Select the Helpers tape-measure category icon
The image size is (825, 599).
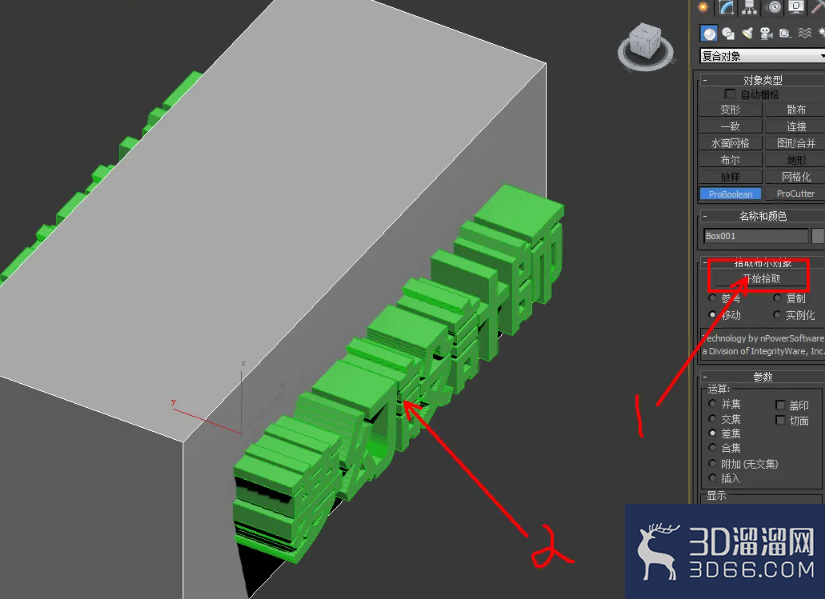point(785,34)
